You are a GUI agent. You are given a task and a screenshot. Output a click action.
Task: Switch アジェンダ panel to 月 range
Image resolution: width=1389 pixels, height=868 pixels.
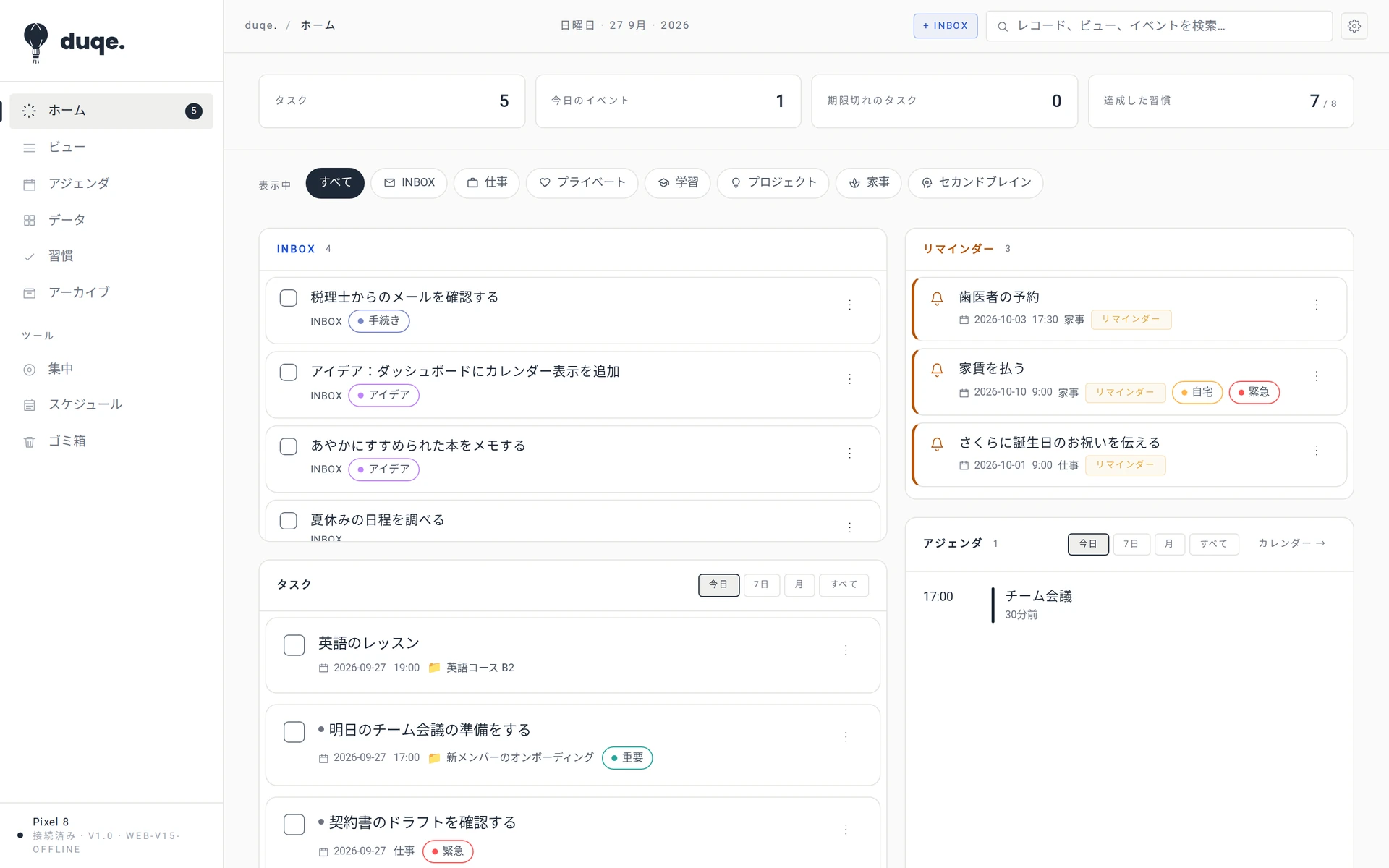(x=1169, y=544)
